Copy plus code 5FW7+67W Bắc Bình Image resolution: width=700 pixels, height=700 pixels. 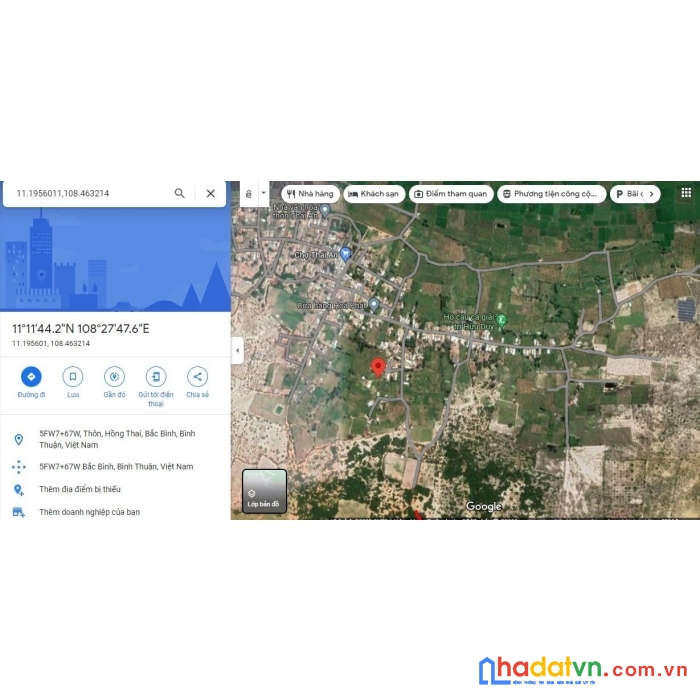coord(116,467)
